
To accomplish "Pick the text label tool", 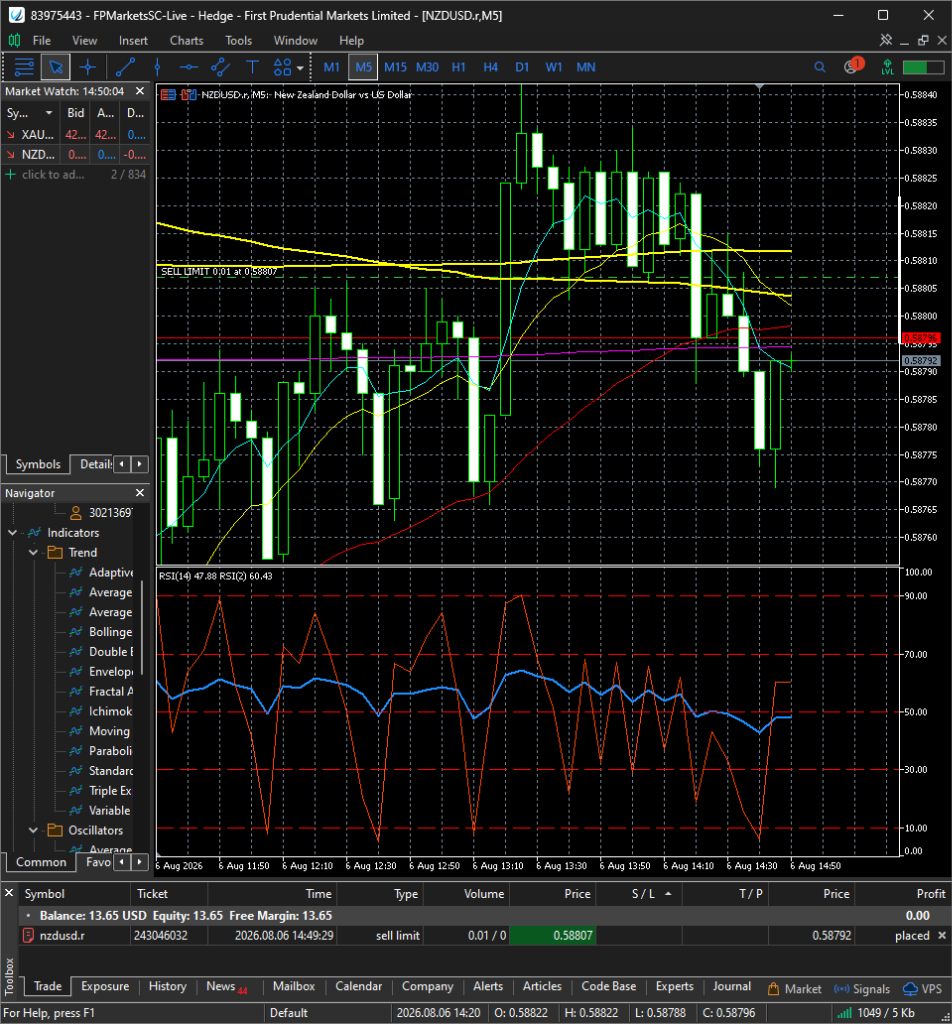I will [252, 67].
